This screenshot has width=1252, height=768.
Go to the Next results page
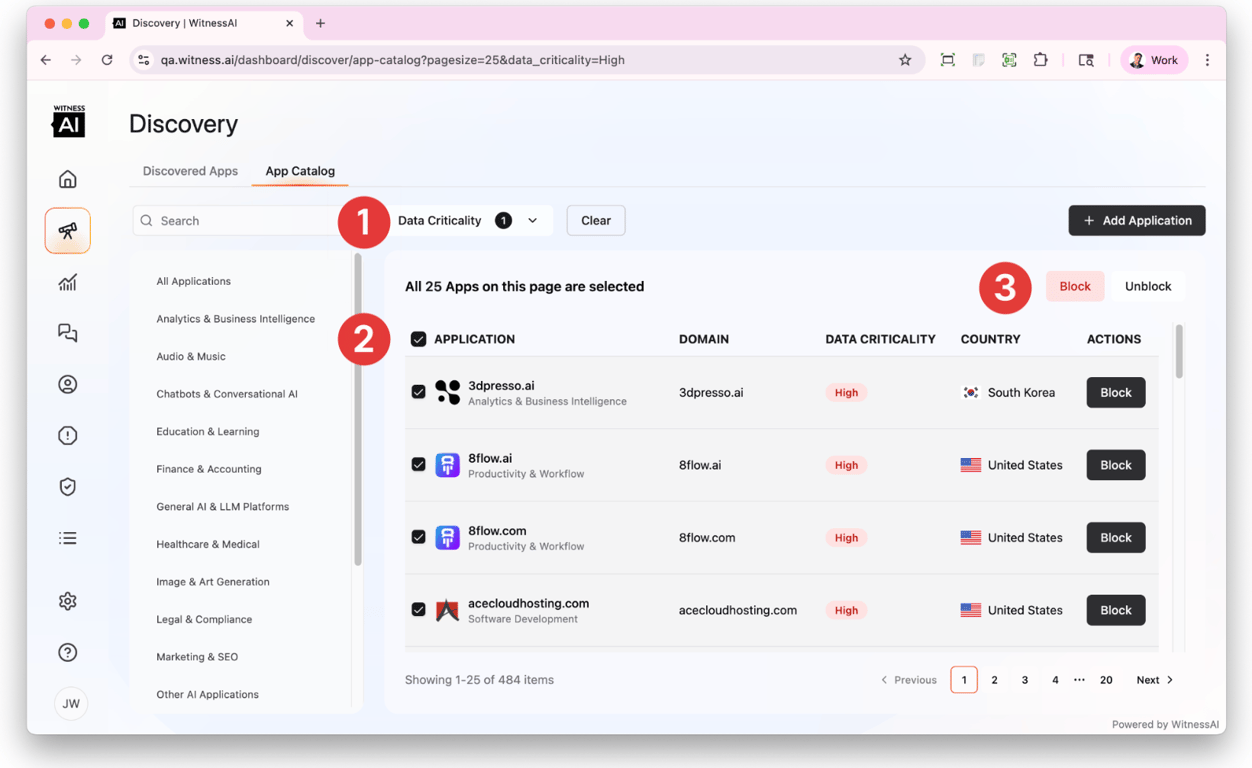(x=1155, y=680)
